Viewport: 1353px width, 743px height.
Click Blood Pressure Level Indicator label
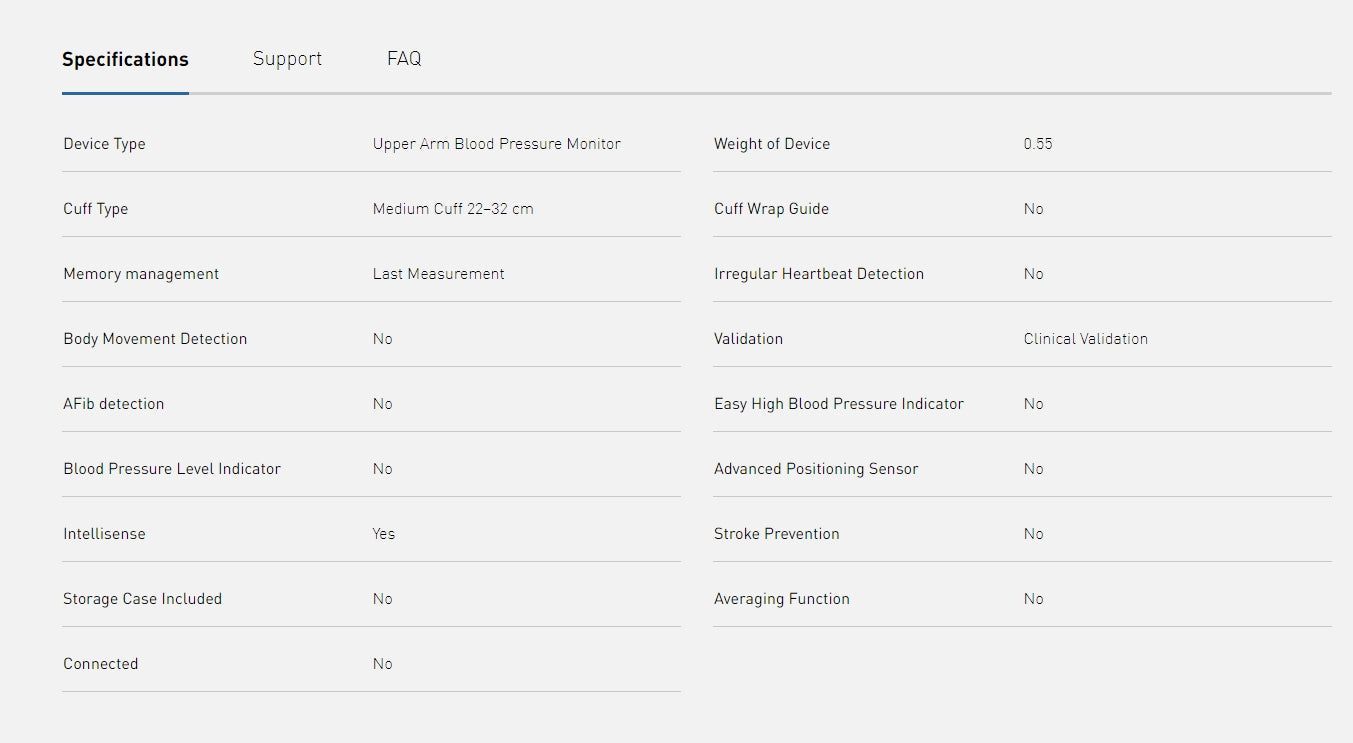(x=172, y=469)
